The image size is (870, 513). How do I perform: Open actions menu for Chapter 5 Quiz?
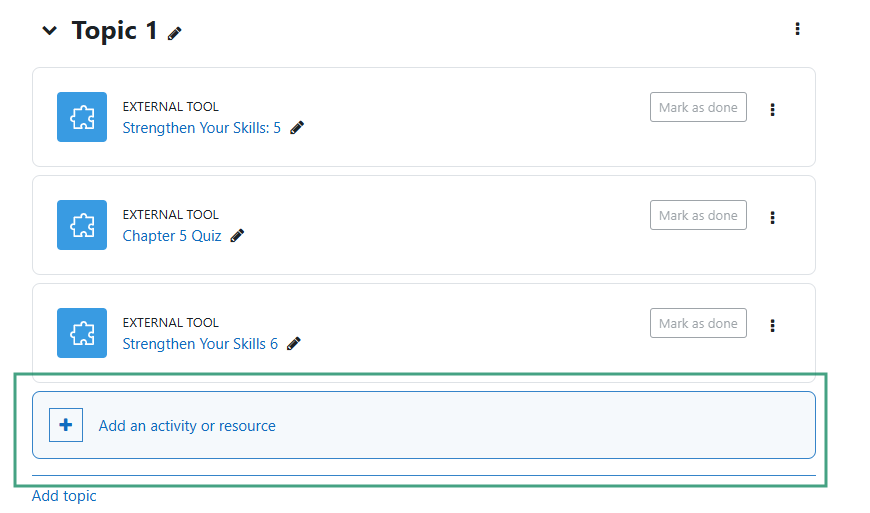[x=772, y=218]
